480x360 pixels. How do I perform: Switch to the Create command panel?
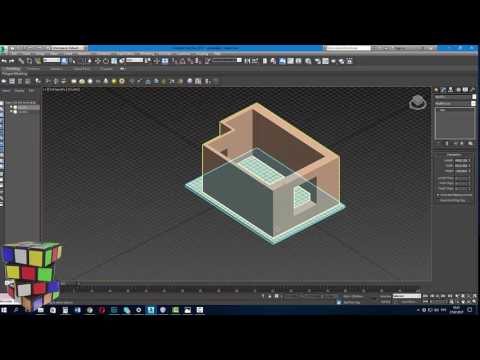click(x=436, y=90)
